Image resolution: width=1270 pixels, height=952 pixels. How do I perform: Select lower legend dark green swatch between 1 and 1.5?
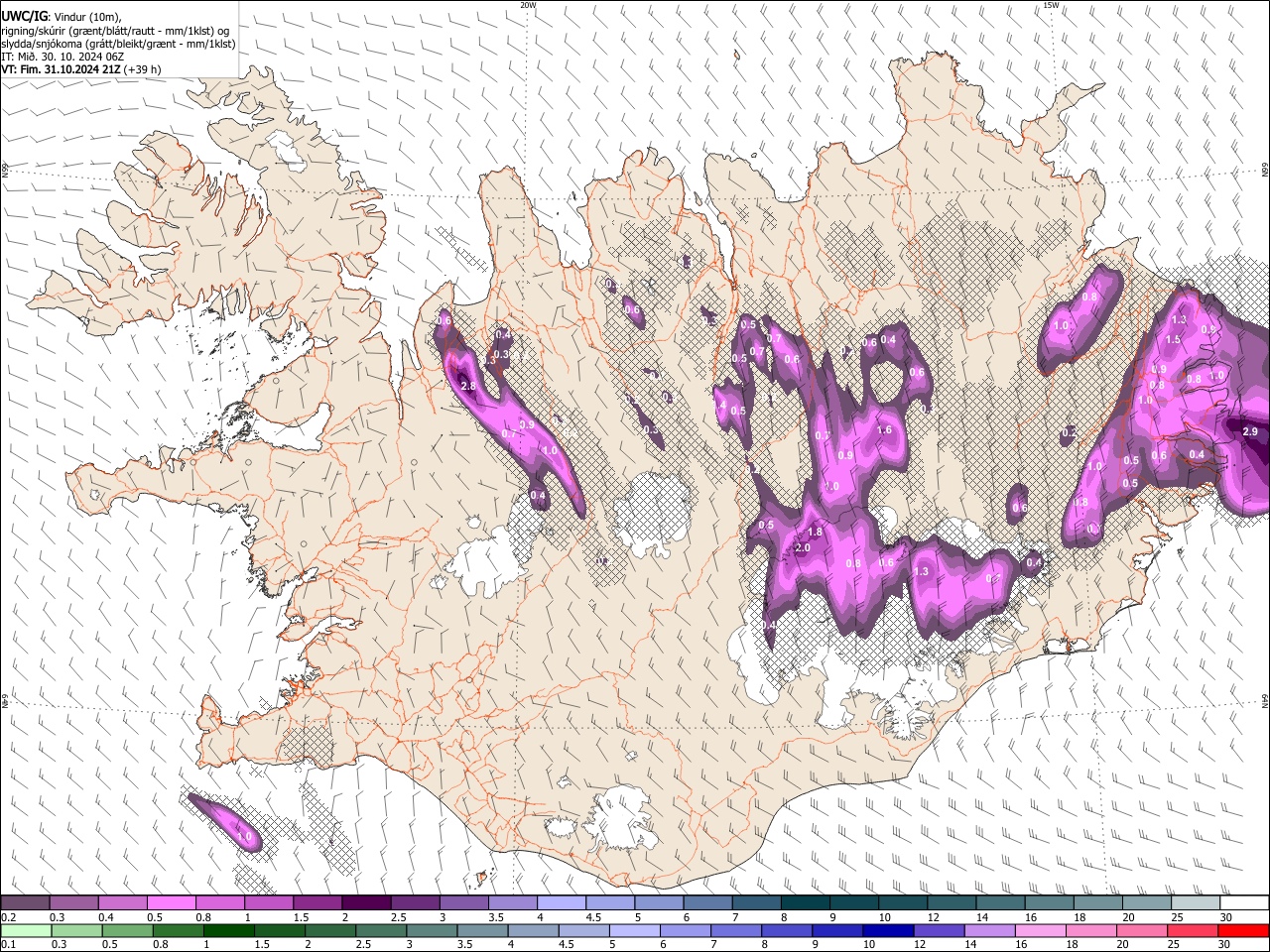[228, 930]
